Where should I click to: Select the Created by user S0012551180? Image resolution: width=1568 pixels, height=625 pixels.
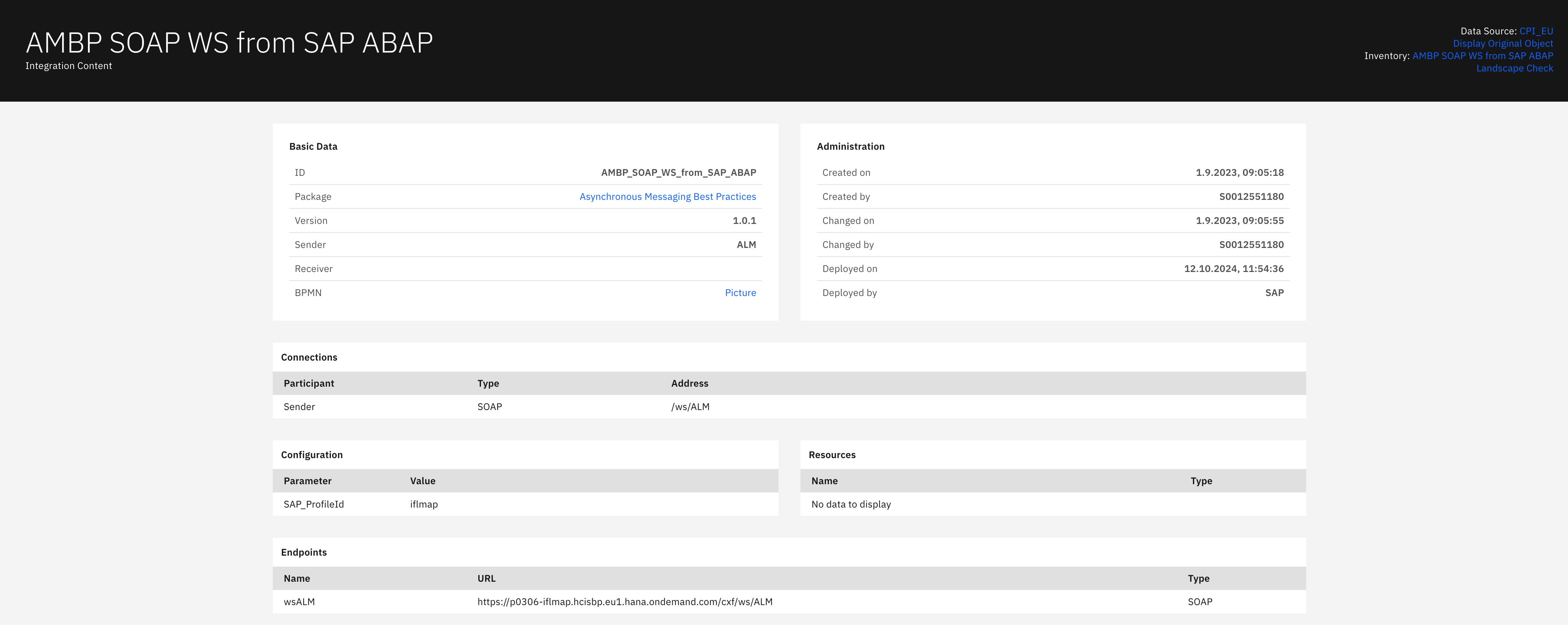pos(1252,196)
